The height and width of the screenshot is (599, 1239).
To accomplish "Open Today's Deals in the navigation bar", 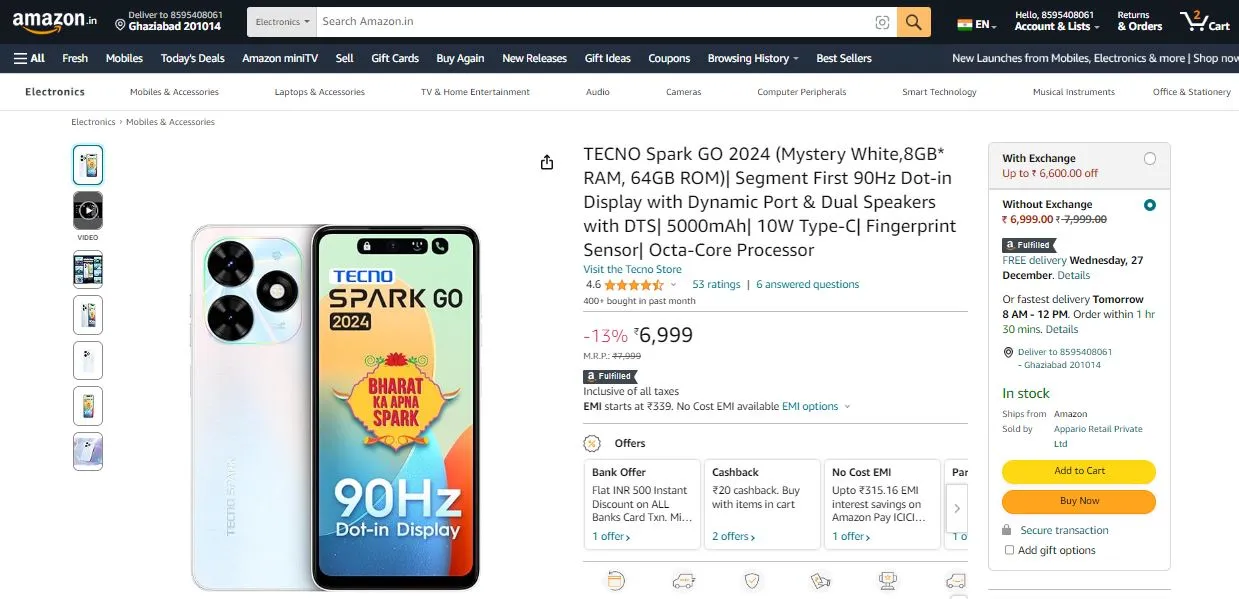I will click(x=193, y=58).
